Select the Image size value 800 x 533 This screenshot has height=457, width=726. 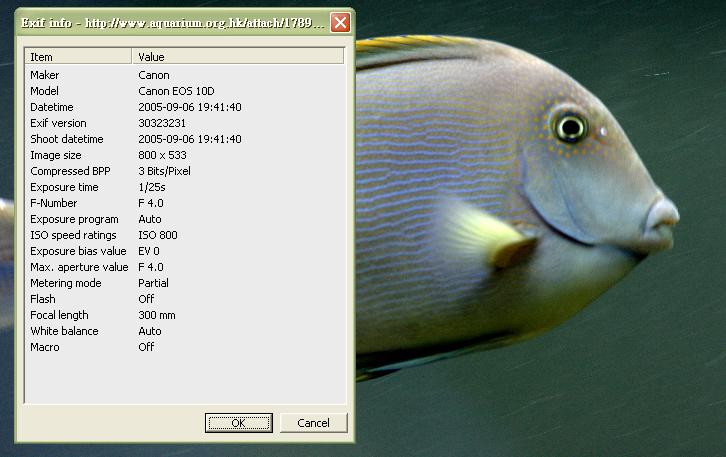pyautogui.click(x=163, y=155)
